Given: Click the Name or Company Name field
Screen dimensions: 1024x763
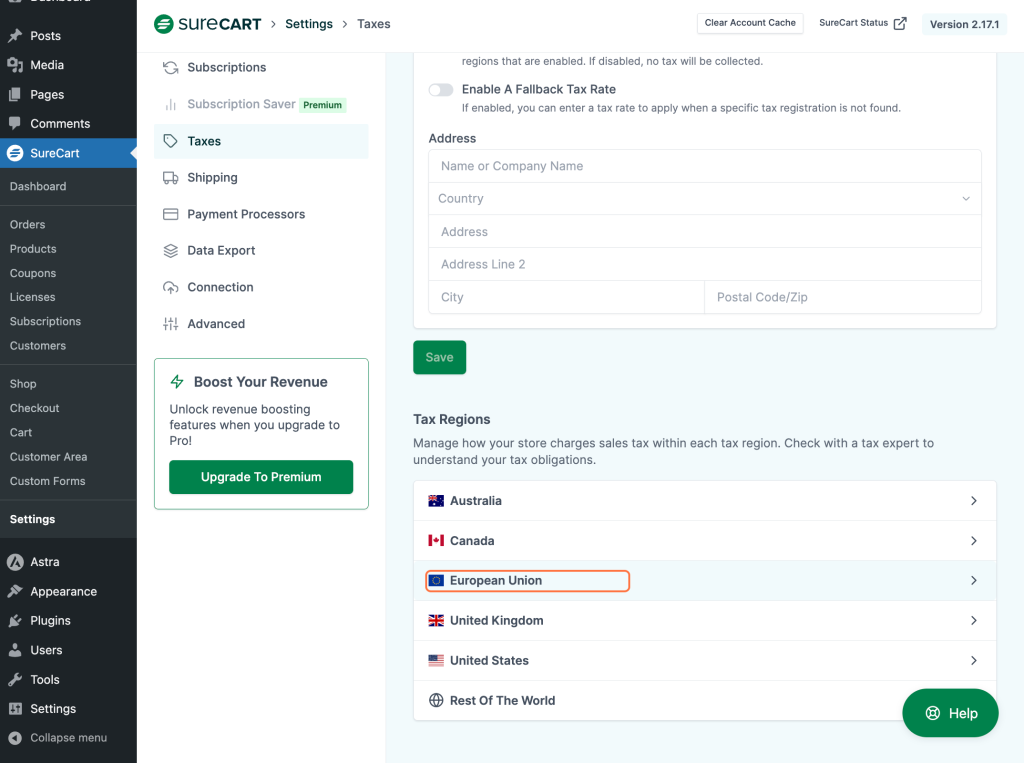Looking at the screenshot, I should pos(704,166).
